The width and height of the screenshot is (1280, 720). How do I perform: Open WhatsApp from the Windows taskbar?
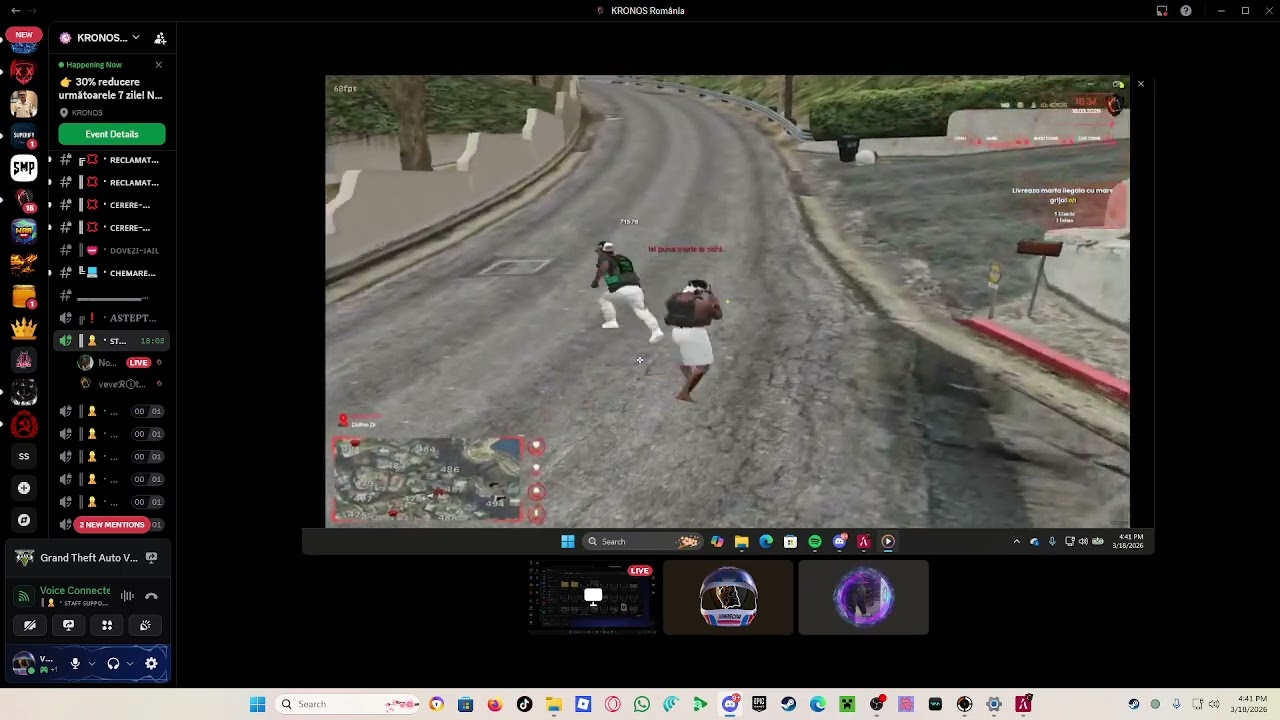tap(642, 704)
